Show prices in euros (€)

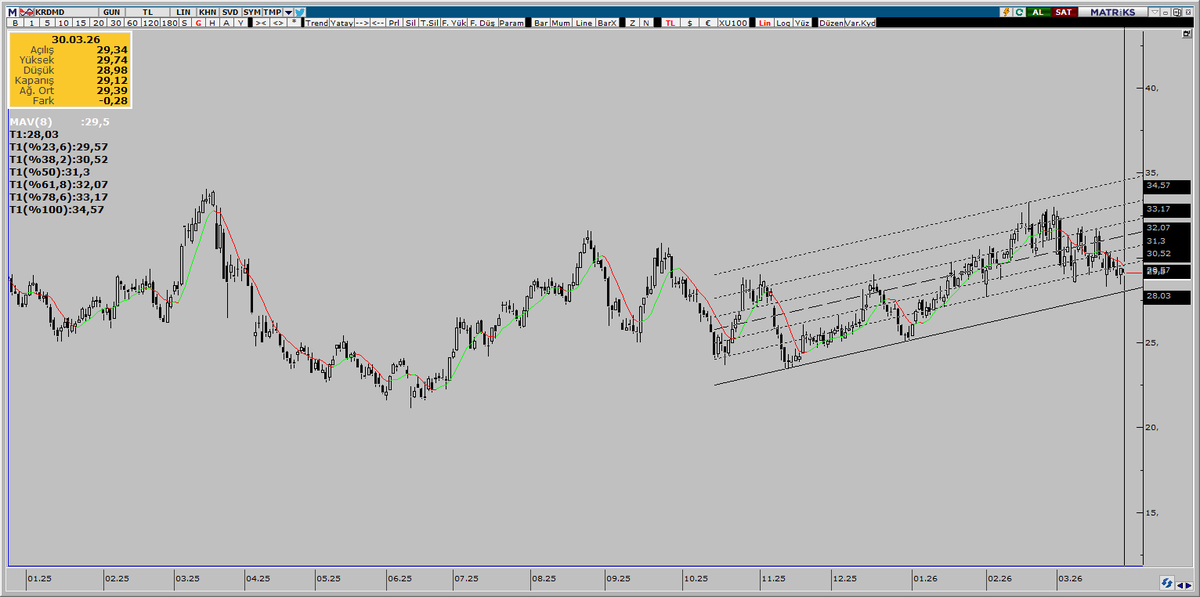[708, 23]
